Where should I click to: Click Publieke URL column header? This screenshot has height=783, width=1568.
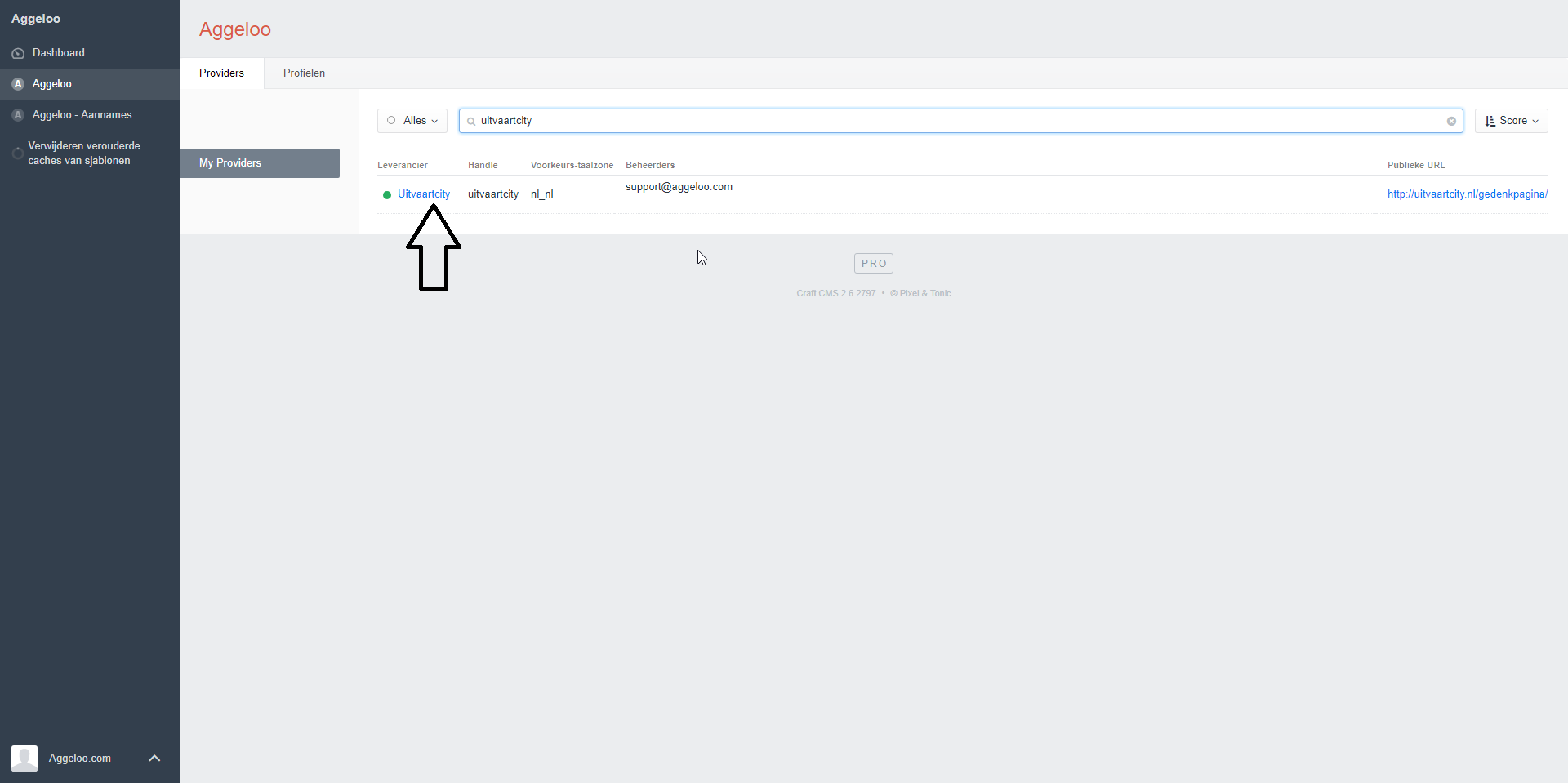click(x=1416, y=165)
